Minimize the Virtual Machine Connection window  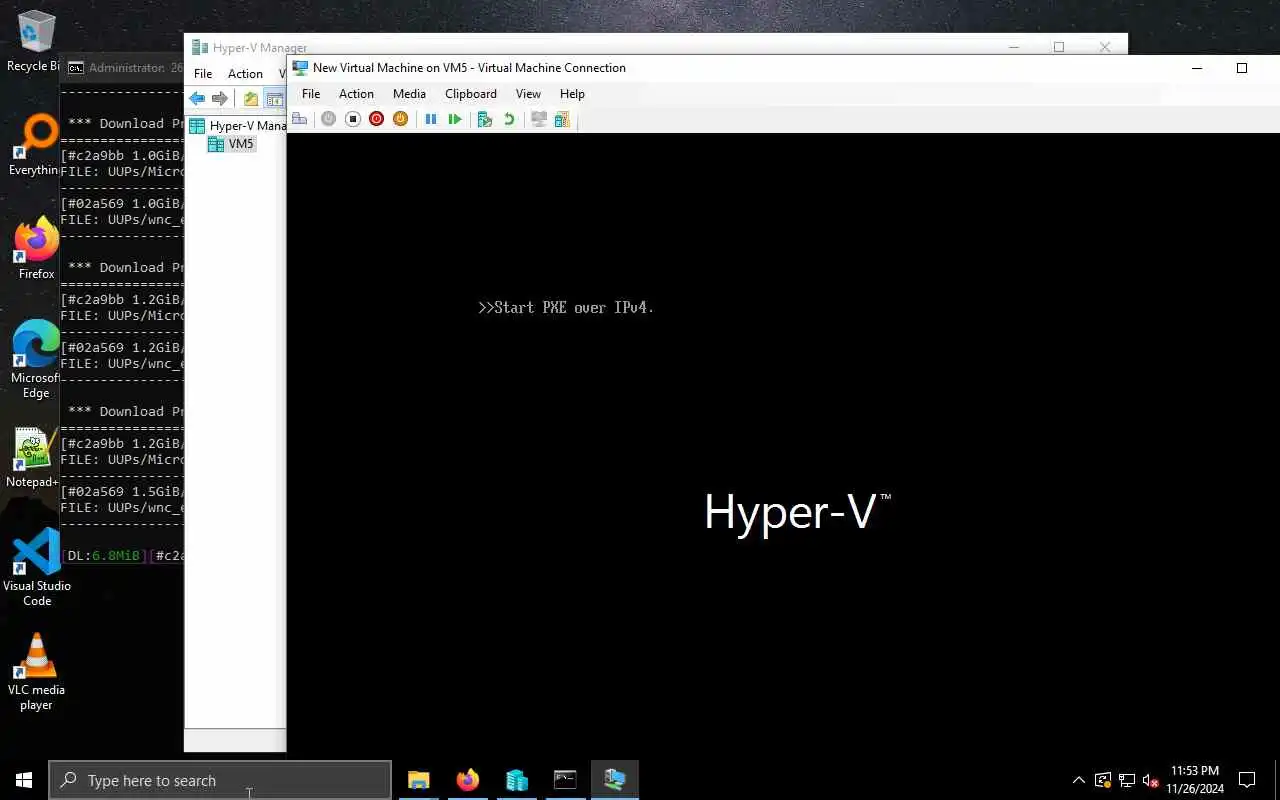[1197, 68]
